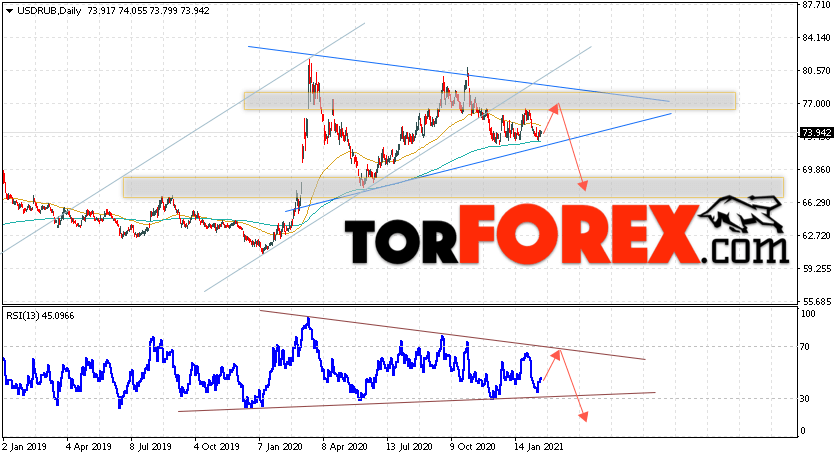Click the 8 Jul 2019 date label
The height and width of the screenshot is (458, 838).
click(153, 447)
